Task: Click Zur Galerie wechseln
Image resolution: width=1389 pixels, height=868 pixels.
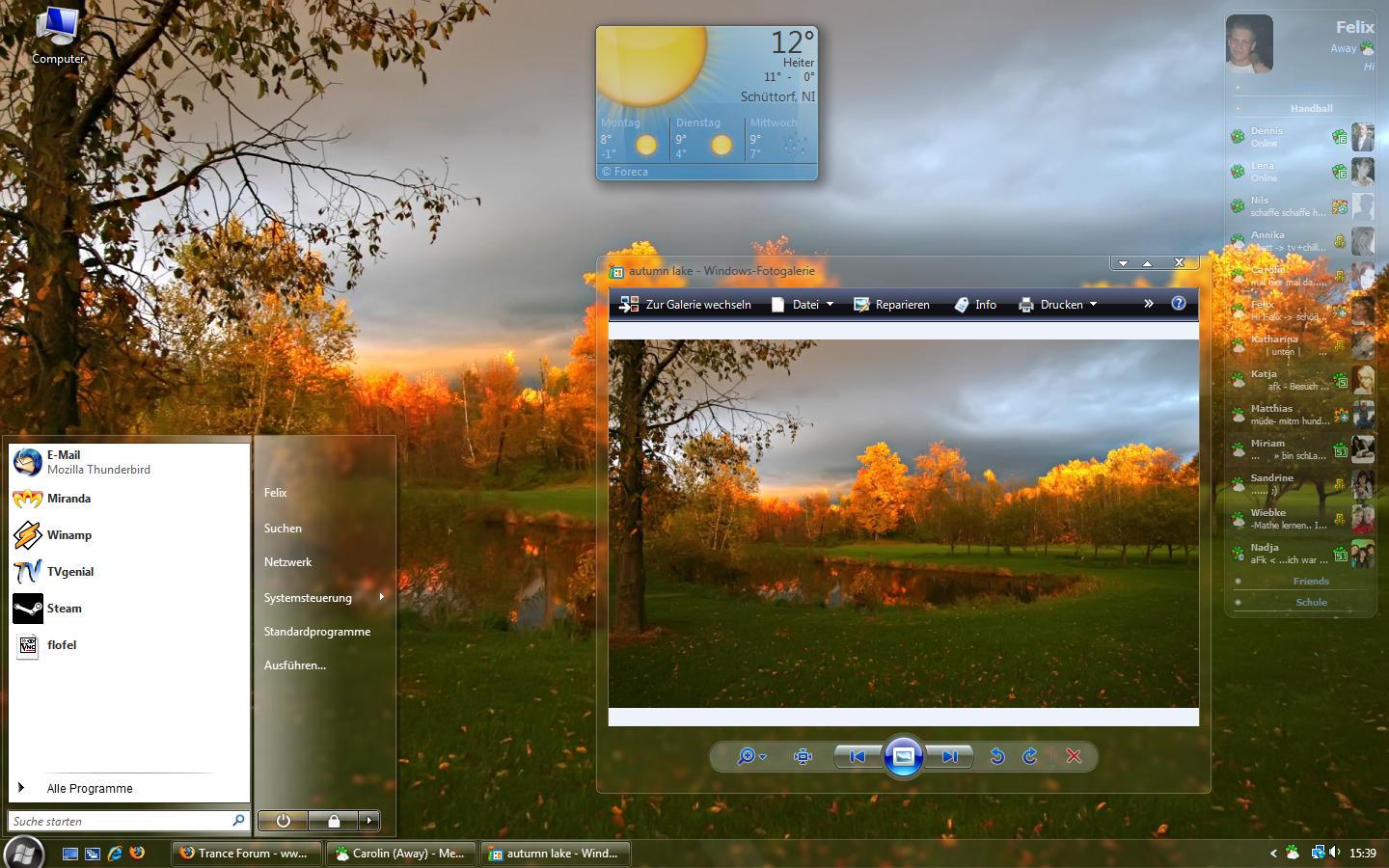Action: pyautogui.click(x=686, y=305)
